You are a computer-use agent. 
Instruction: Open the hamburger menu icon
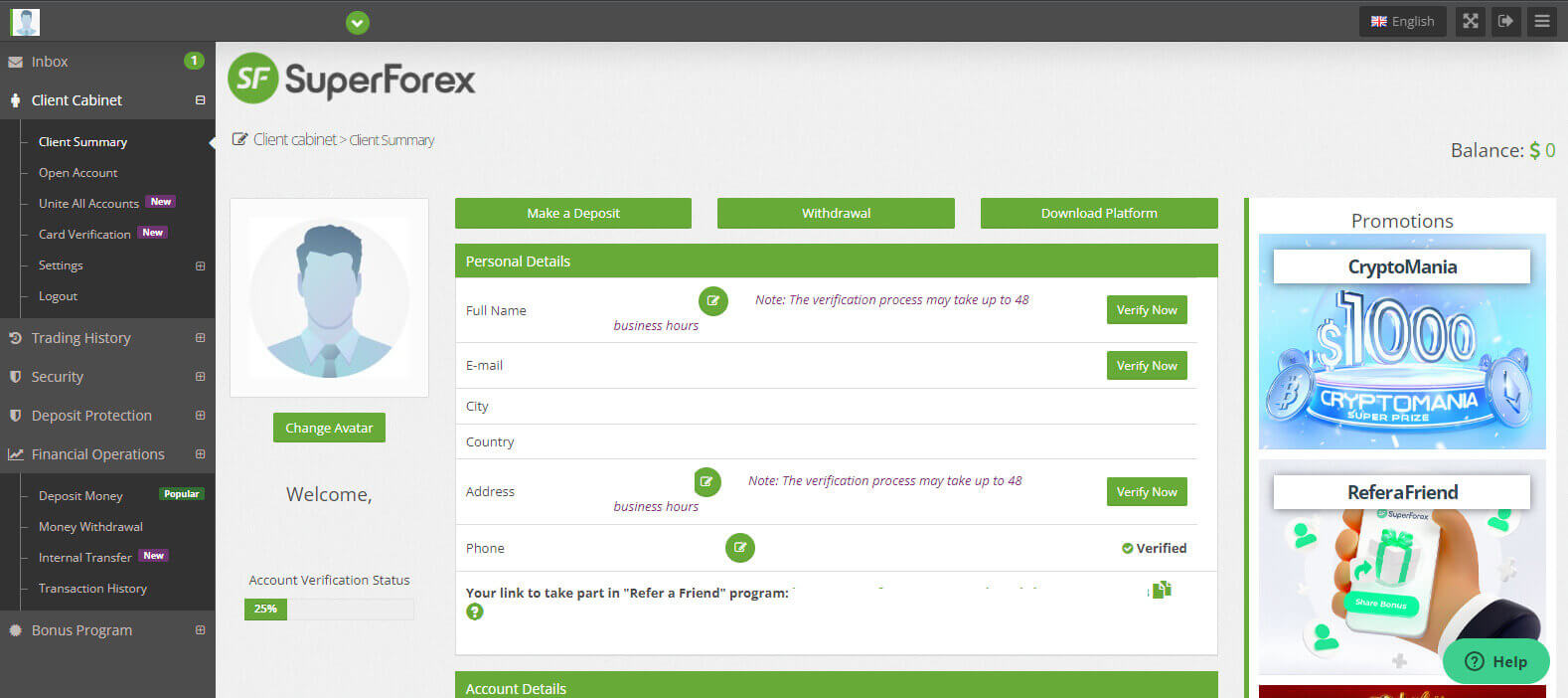[1542, 21]
